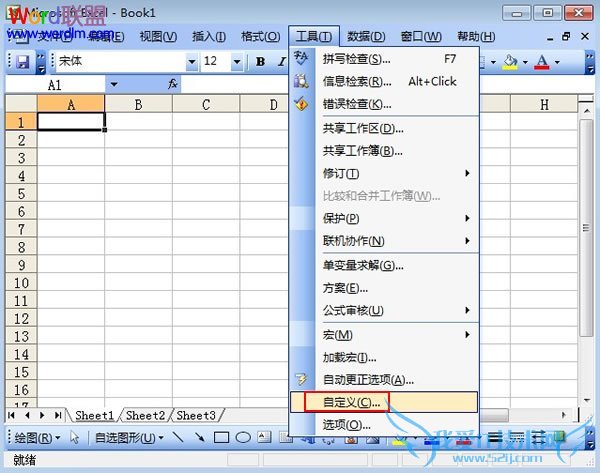Click the vertical scrollbar up arrow
600x473 pixels.
point(587,111)
